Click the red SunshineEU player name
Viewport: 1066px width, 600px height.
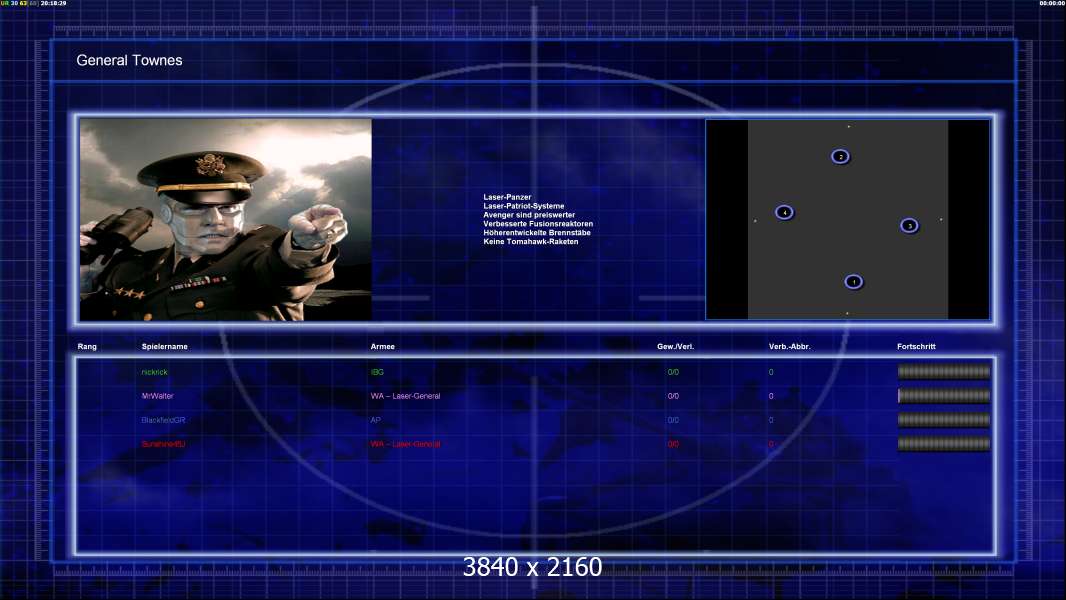coord(165,444)
